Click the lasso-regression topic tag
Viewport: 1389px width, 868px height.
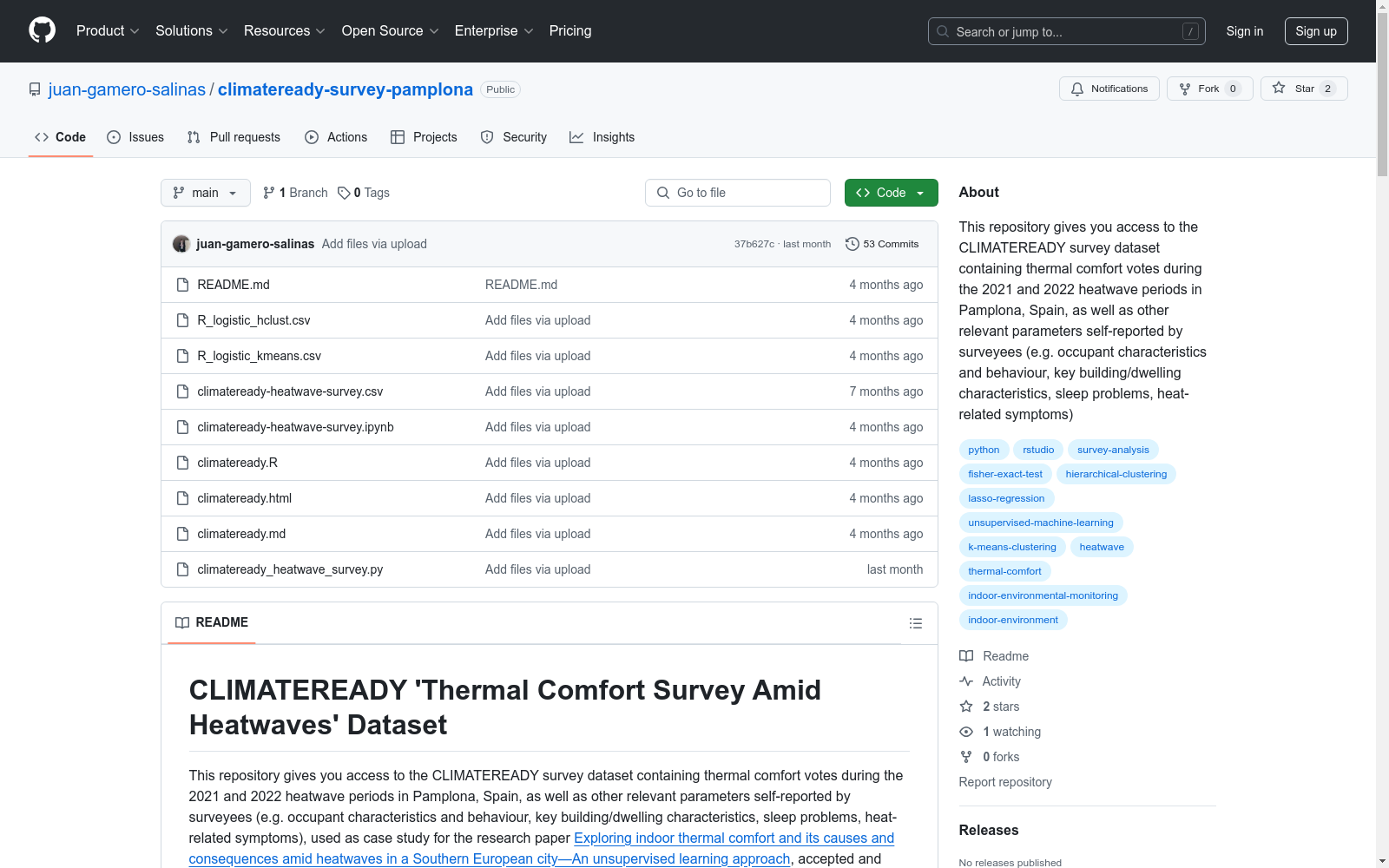1007,498
